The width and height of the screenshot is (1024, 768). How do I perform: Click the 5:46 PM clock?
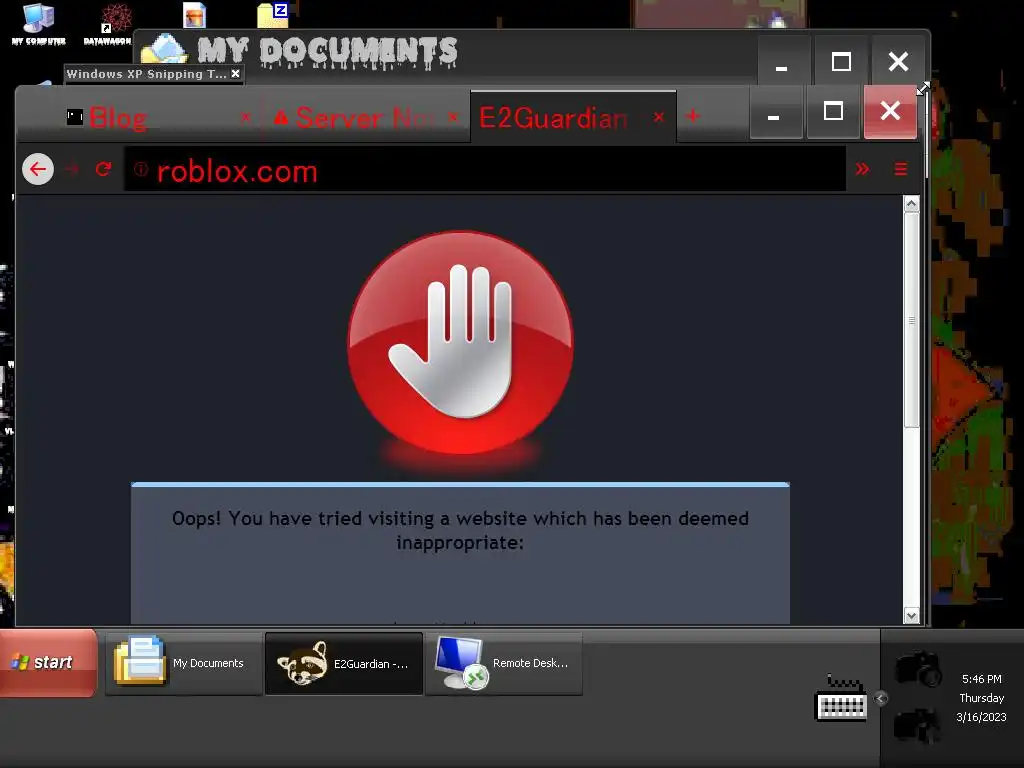[x=982, y=679]
